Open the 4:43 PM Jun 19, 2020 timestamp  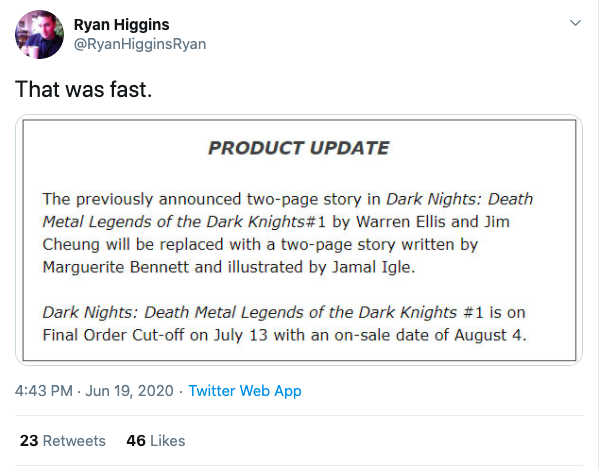tap(94, 391)
